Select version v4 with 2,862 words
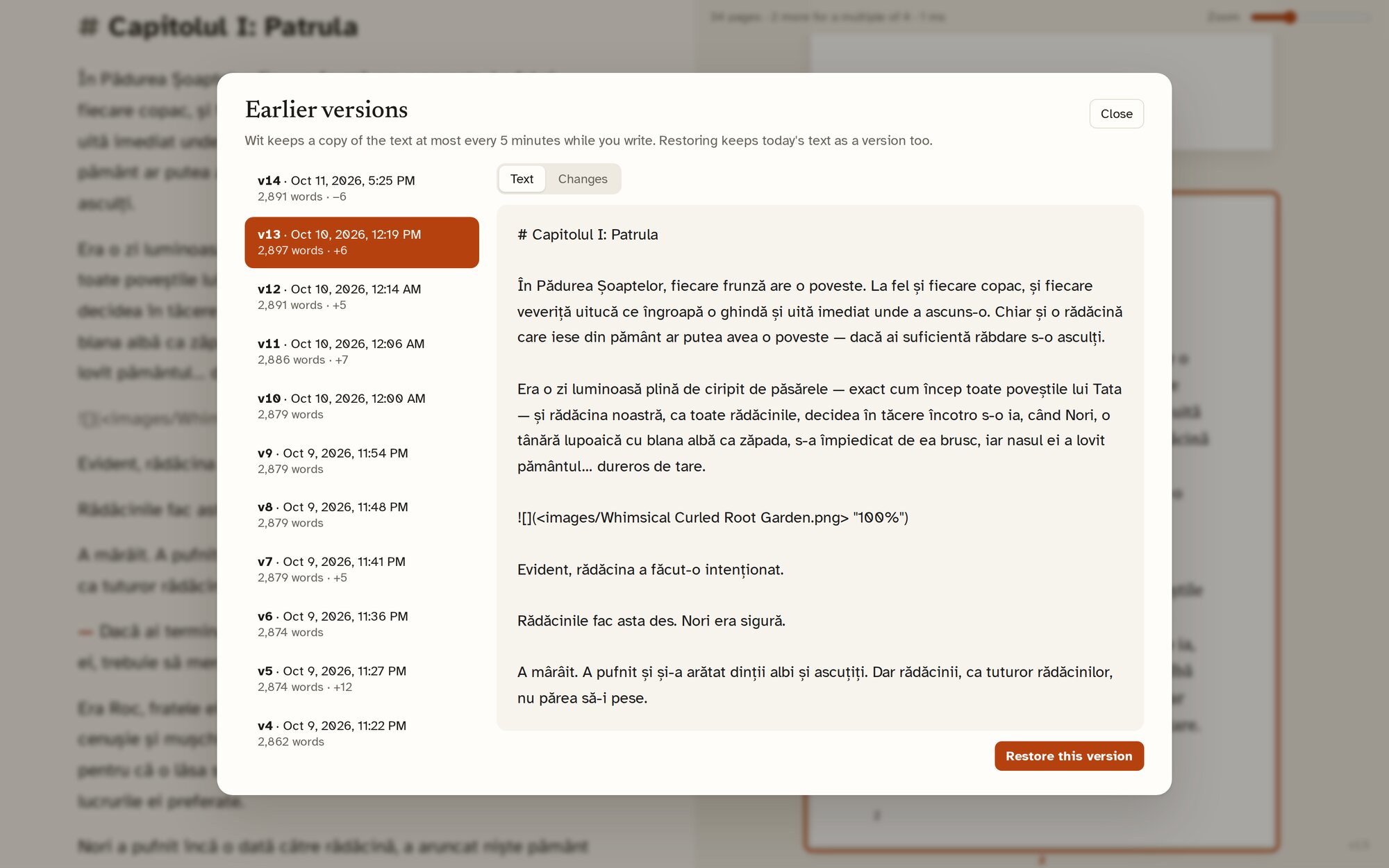 pos(362,733)
